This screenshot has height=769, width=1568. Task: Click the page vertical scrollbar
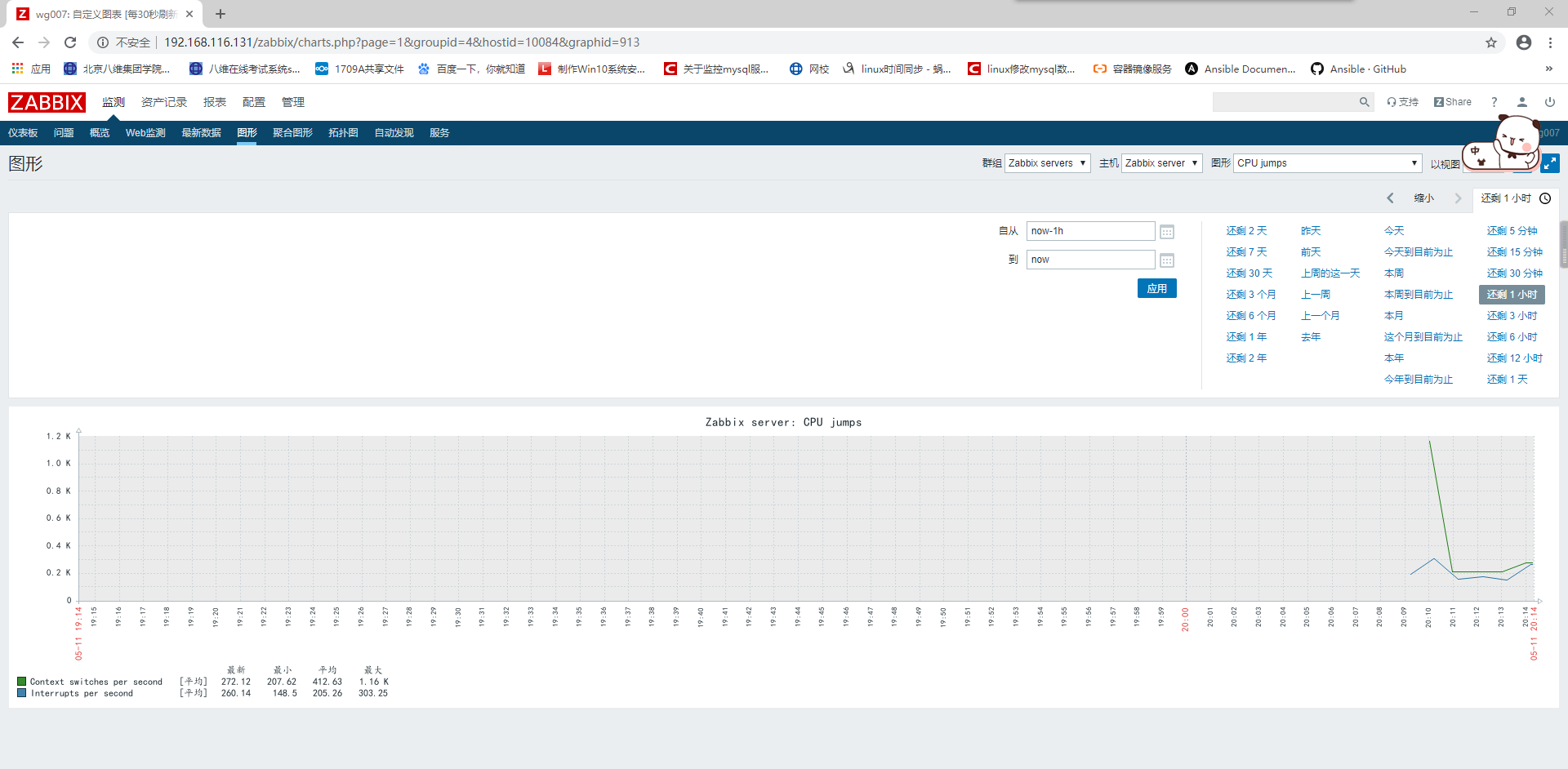(1564, 244)
